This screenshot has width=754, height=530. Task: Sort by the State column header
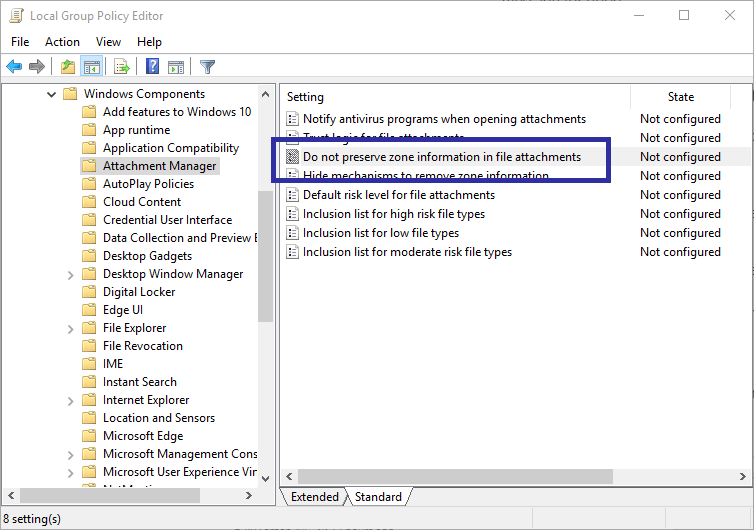[x=680, y=97]
